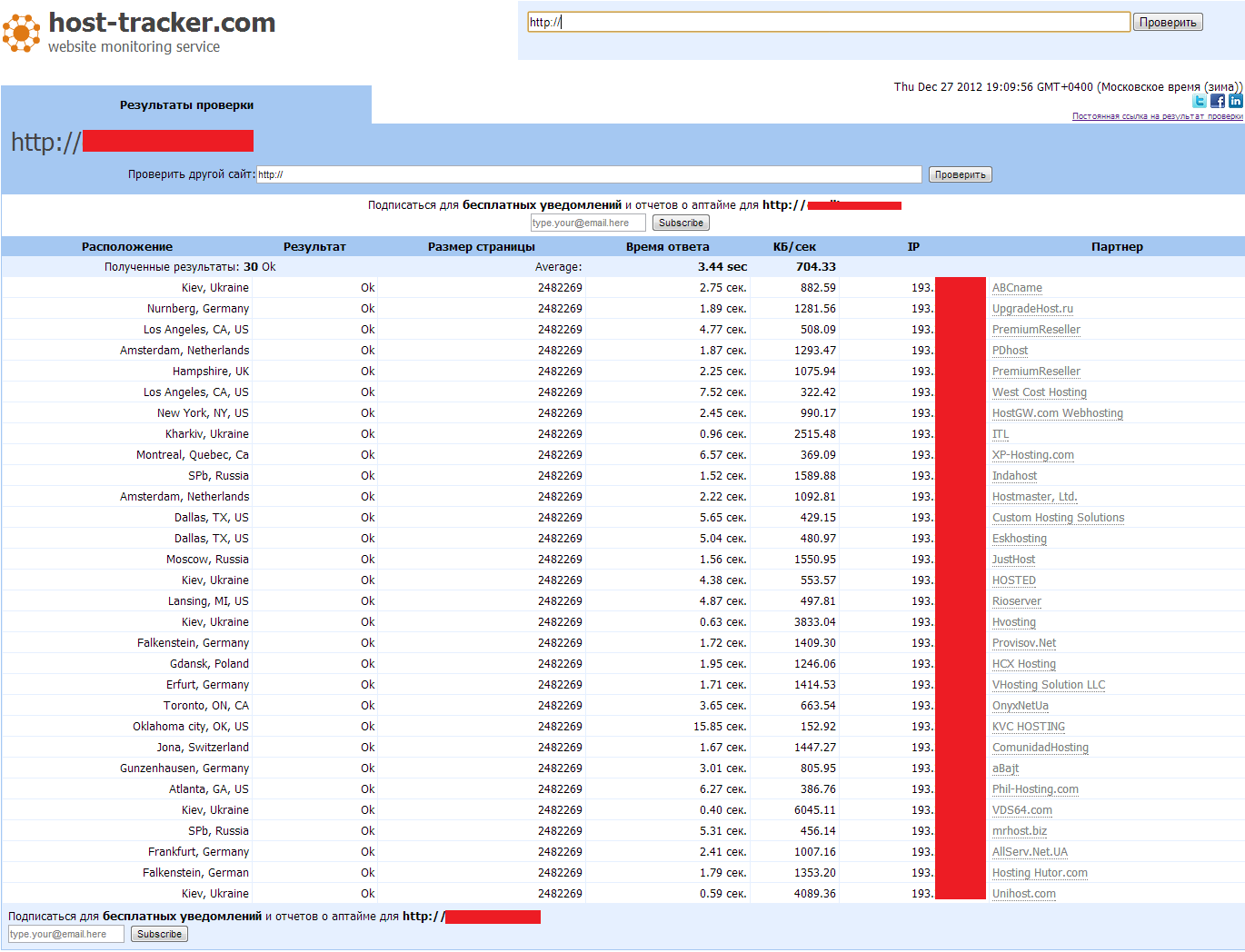Visit the Hosting Hutor.com link

point(1040,873)
